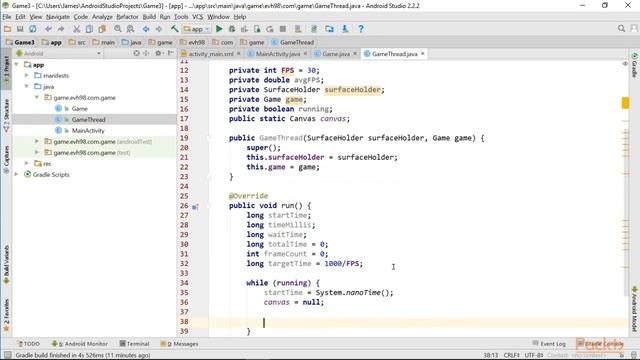Click scroll from source target icon
640x360 pixels.
[136, 53]
